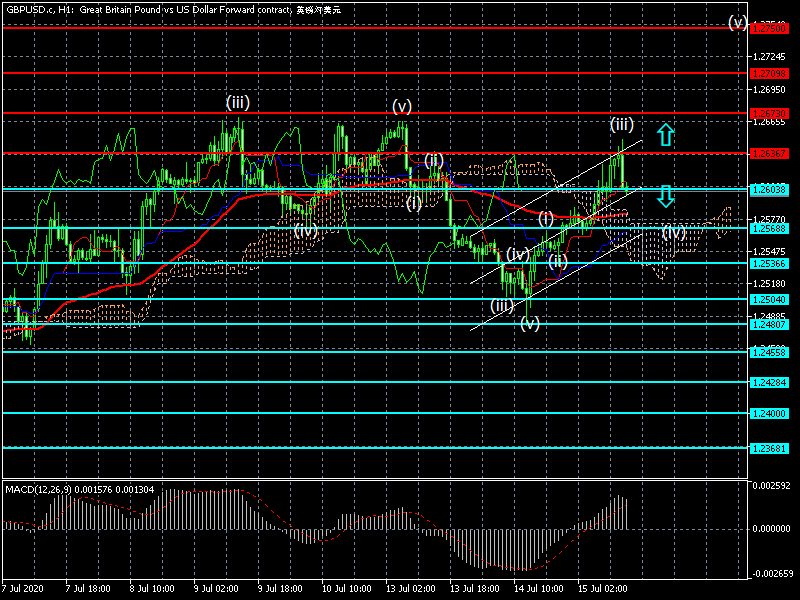Image resolution: width=800 pixels, height=600 pixels.
Task: Click the 1.26950 price axis value
Action: coord(769,89)
